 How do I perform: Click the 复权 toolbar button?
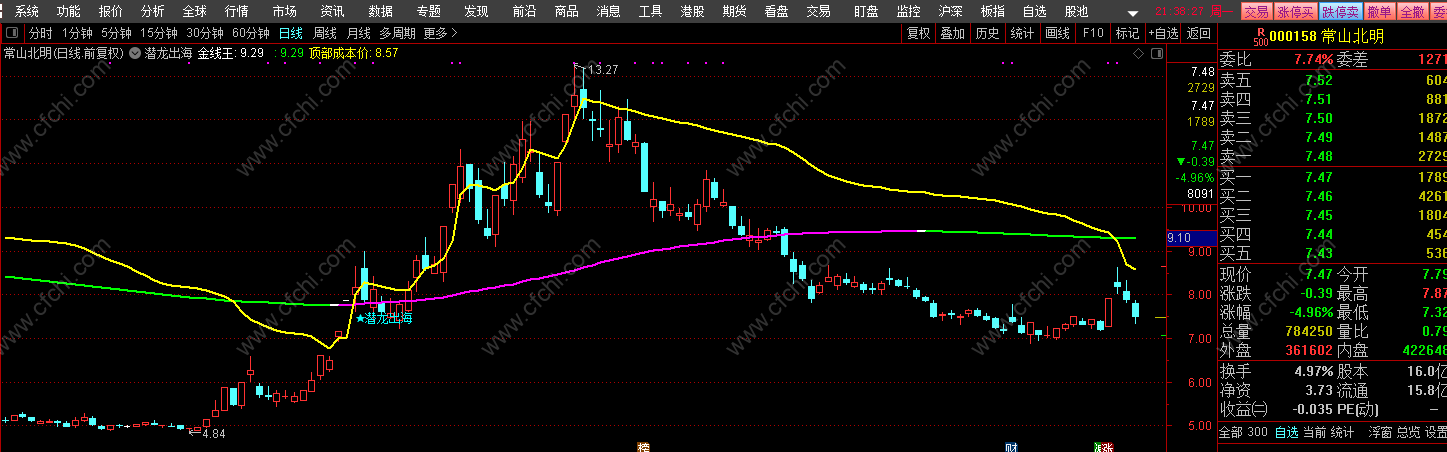tap(919, 33)
